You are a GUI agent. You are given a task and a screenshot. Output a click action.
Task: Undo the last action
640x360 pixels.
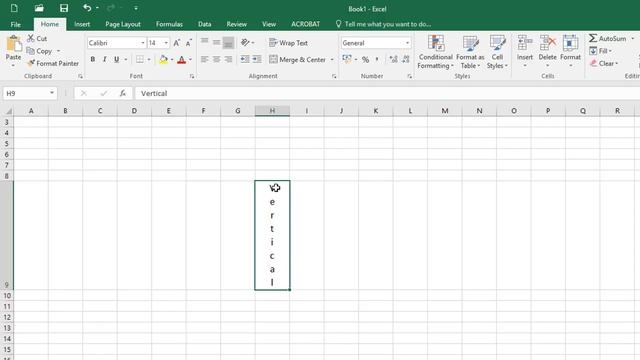click(87, 8)
